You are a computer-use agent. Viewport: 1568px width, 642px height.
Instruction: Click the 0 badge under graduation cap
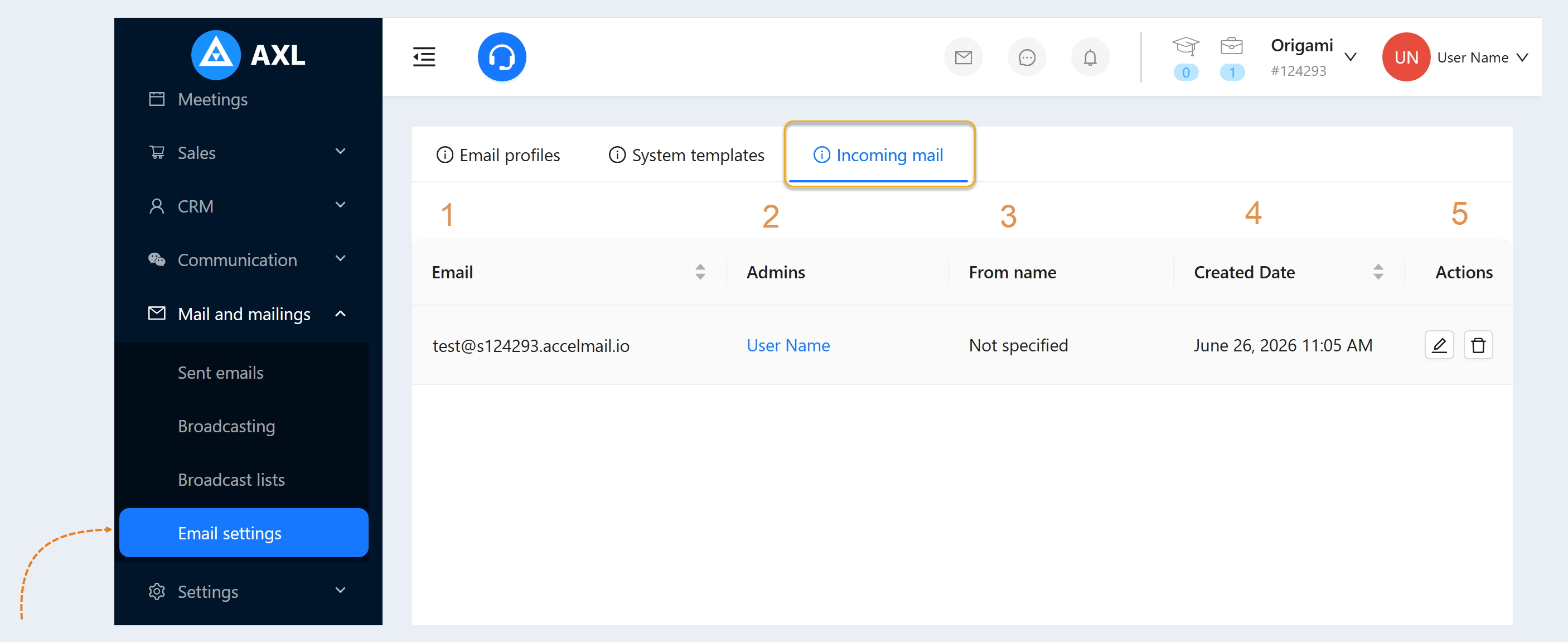point(1185,72)
